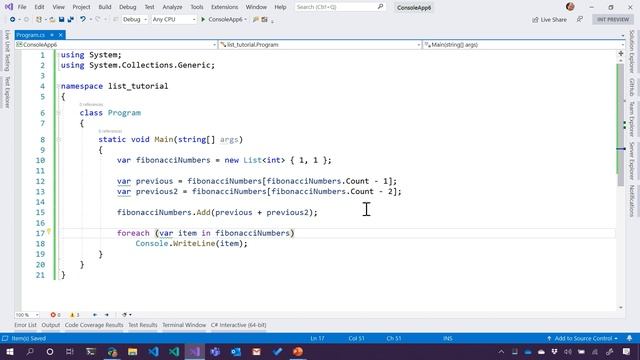Click the Redo toolbar icon
Screen dimensions: 640x360
pos(98,20)
